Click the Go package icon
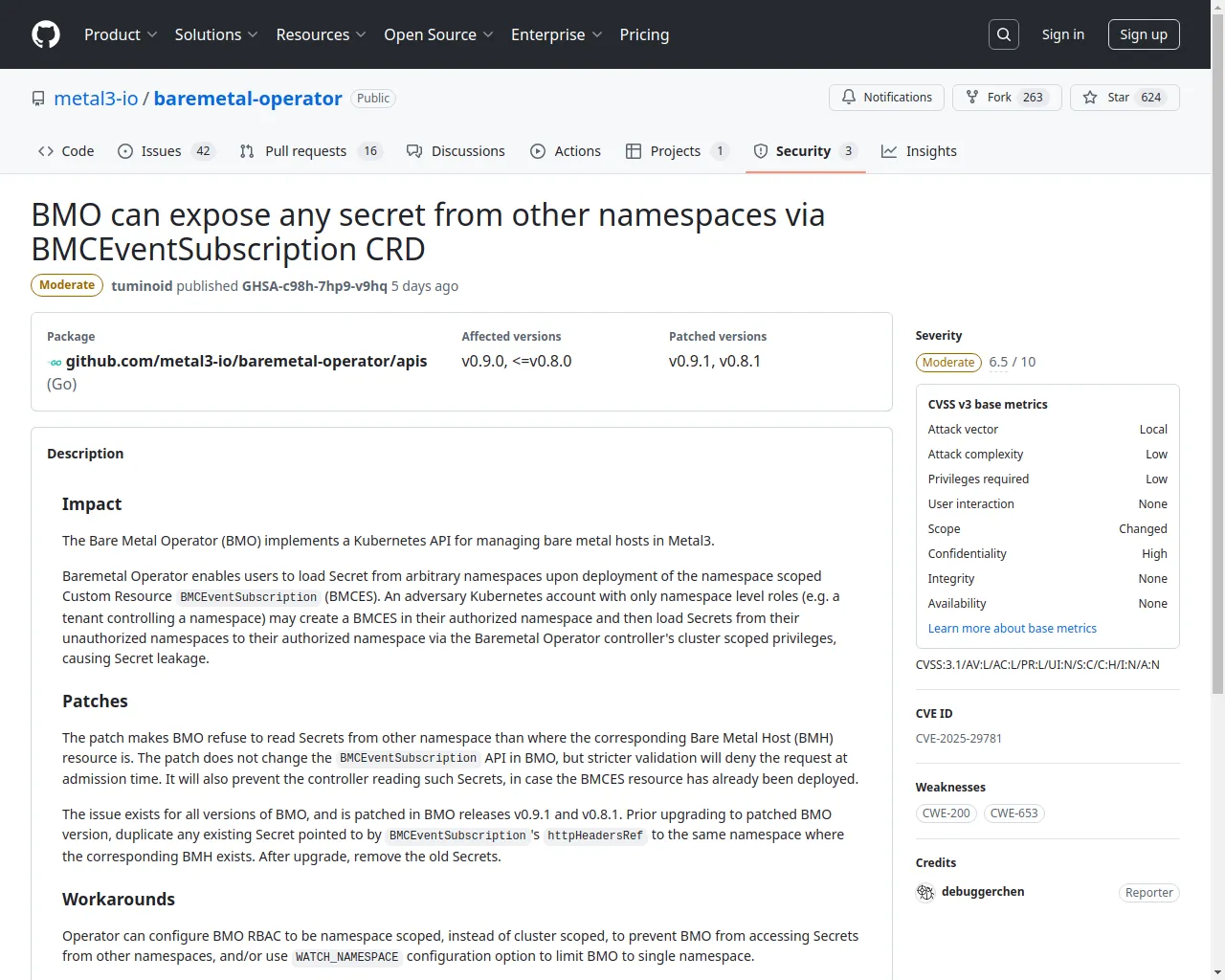1225x980 pixels. point(55,363)
